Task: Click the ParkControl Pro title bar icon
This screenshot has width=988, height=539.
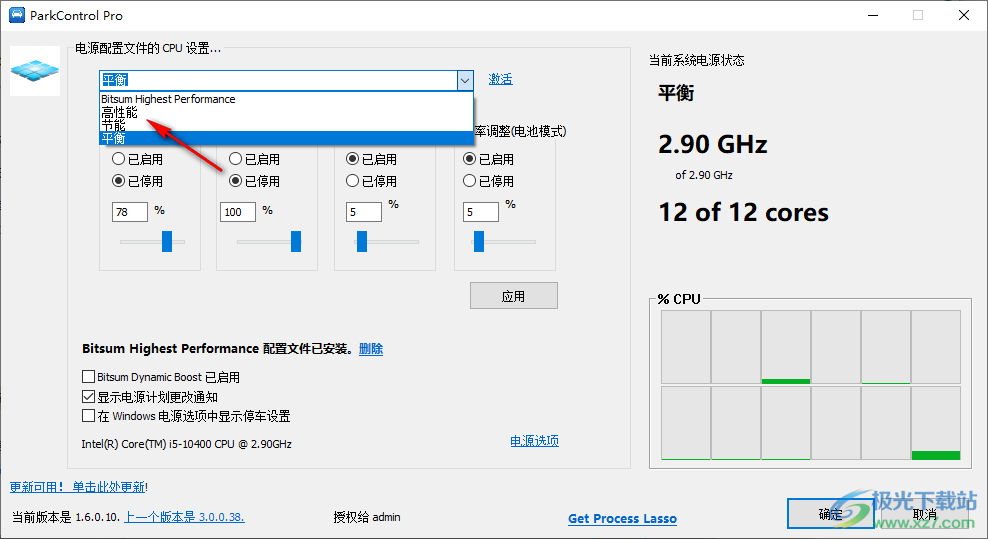Action: click(x=17, y=15)
